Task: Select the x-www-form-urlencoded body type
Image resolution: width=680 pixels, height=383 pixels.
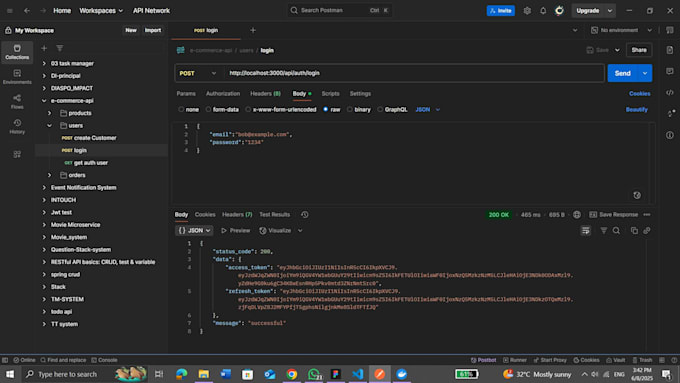Action: (281, 110)
